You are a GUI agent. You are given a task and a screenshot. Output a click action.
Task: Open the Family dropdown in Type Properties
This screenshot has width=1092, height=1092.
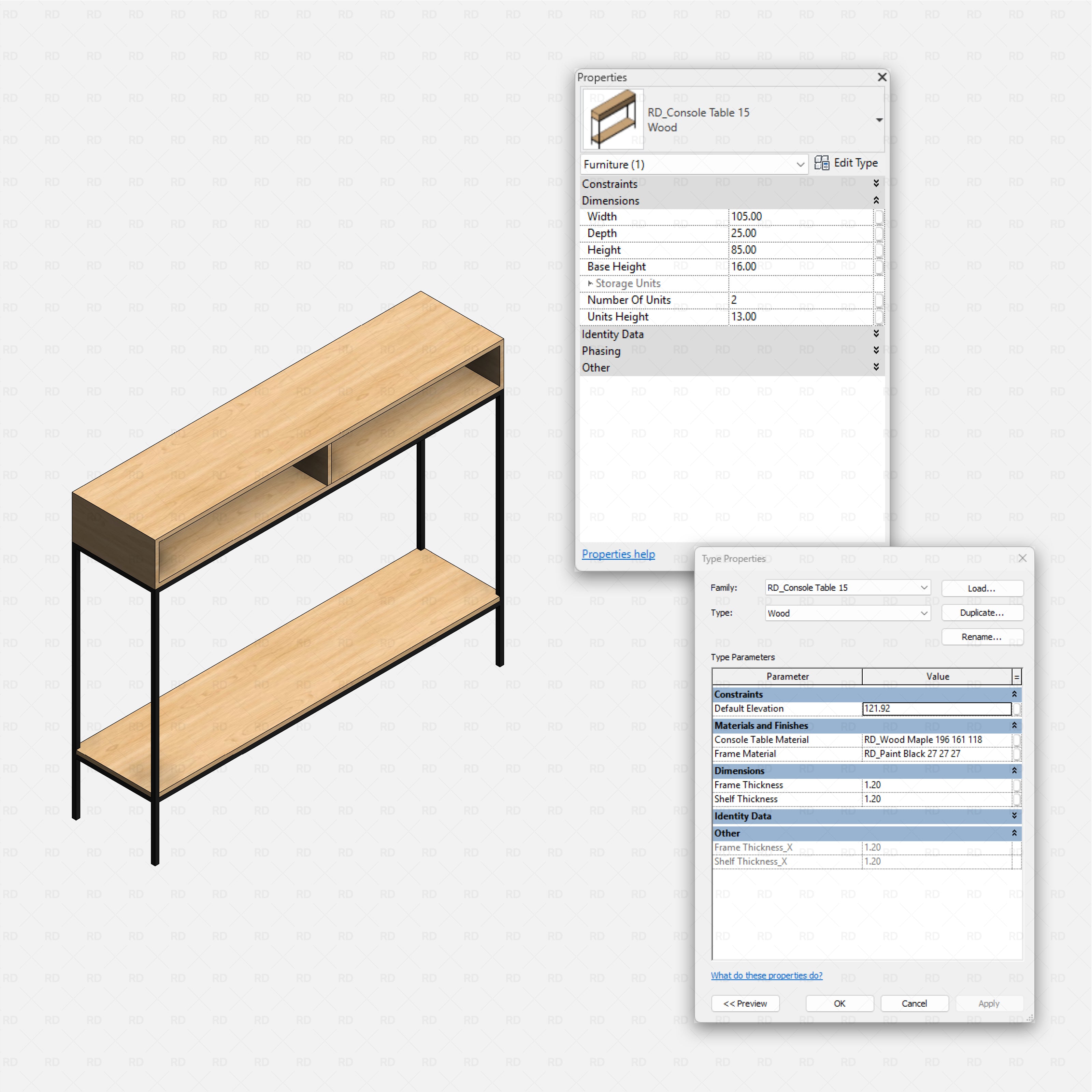[x=923, y=587]
